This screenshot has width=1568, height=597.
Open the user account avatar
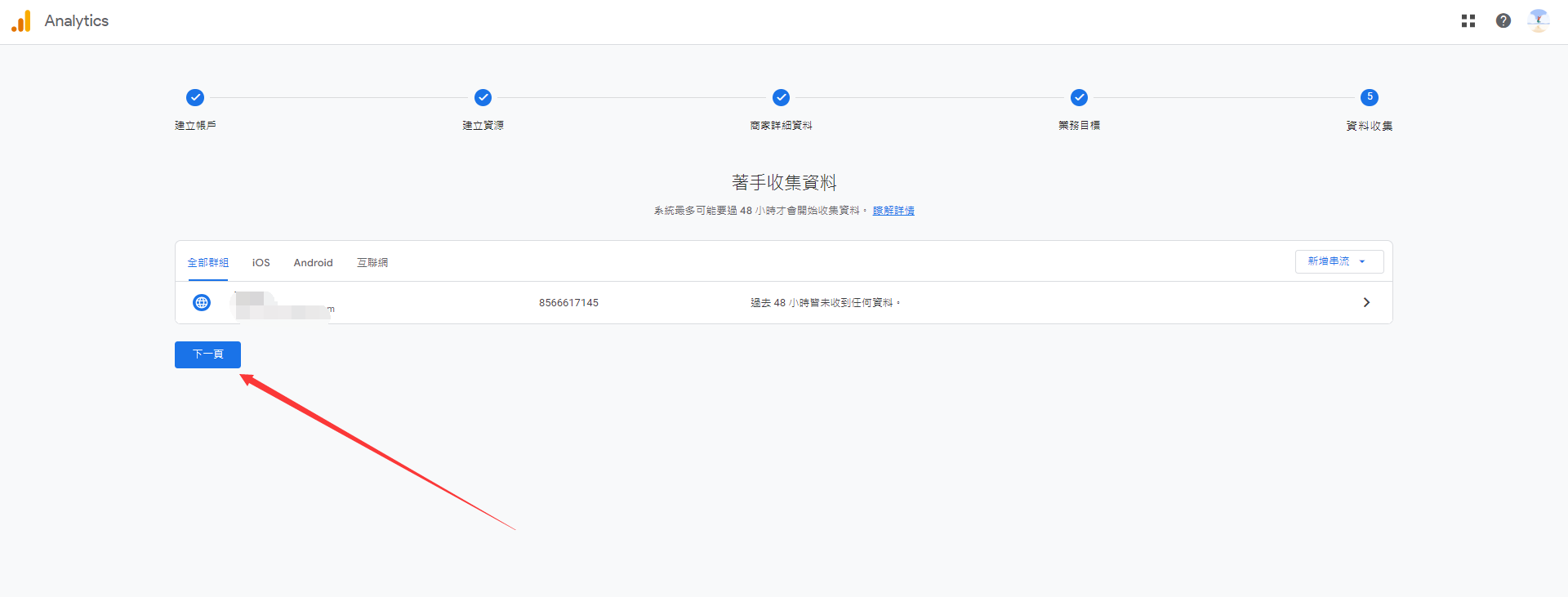[x=1538, y=21]
